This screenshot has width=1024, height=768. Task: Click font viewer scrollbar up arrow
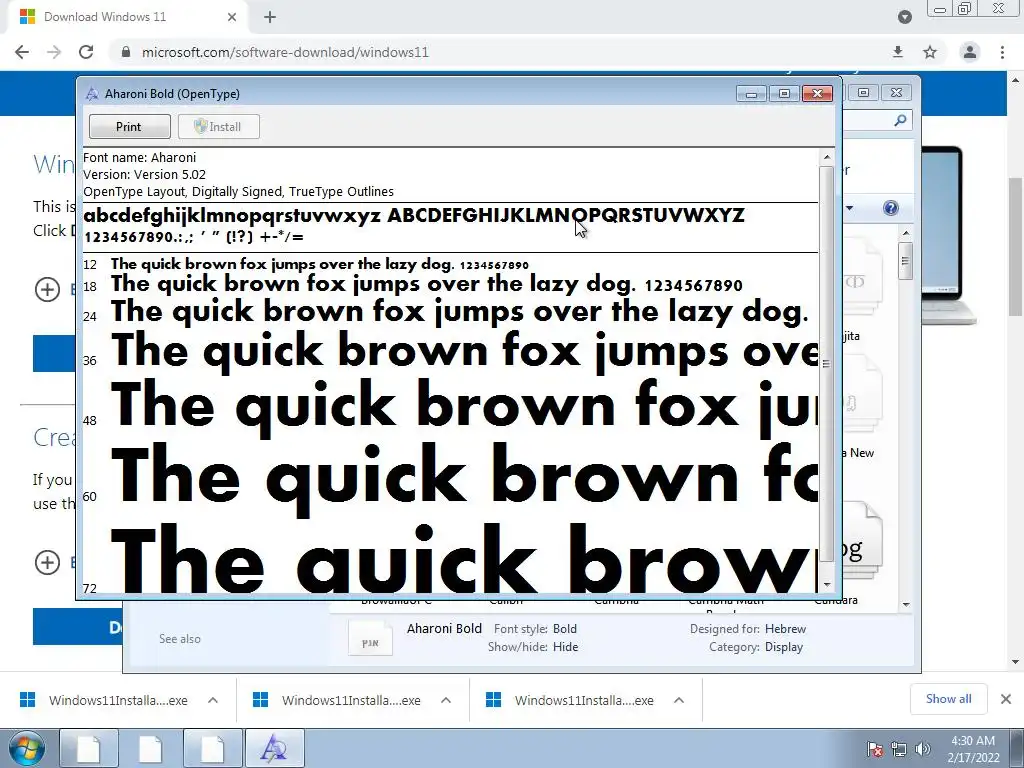pos(827,157)
